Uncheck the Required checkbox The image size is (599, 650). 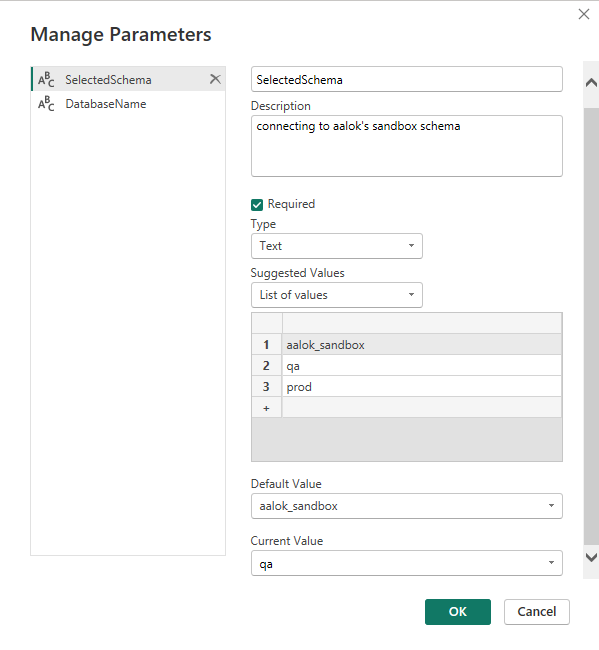pyautogui.click(x=257, y=204)
